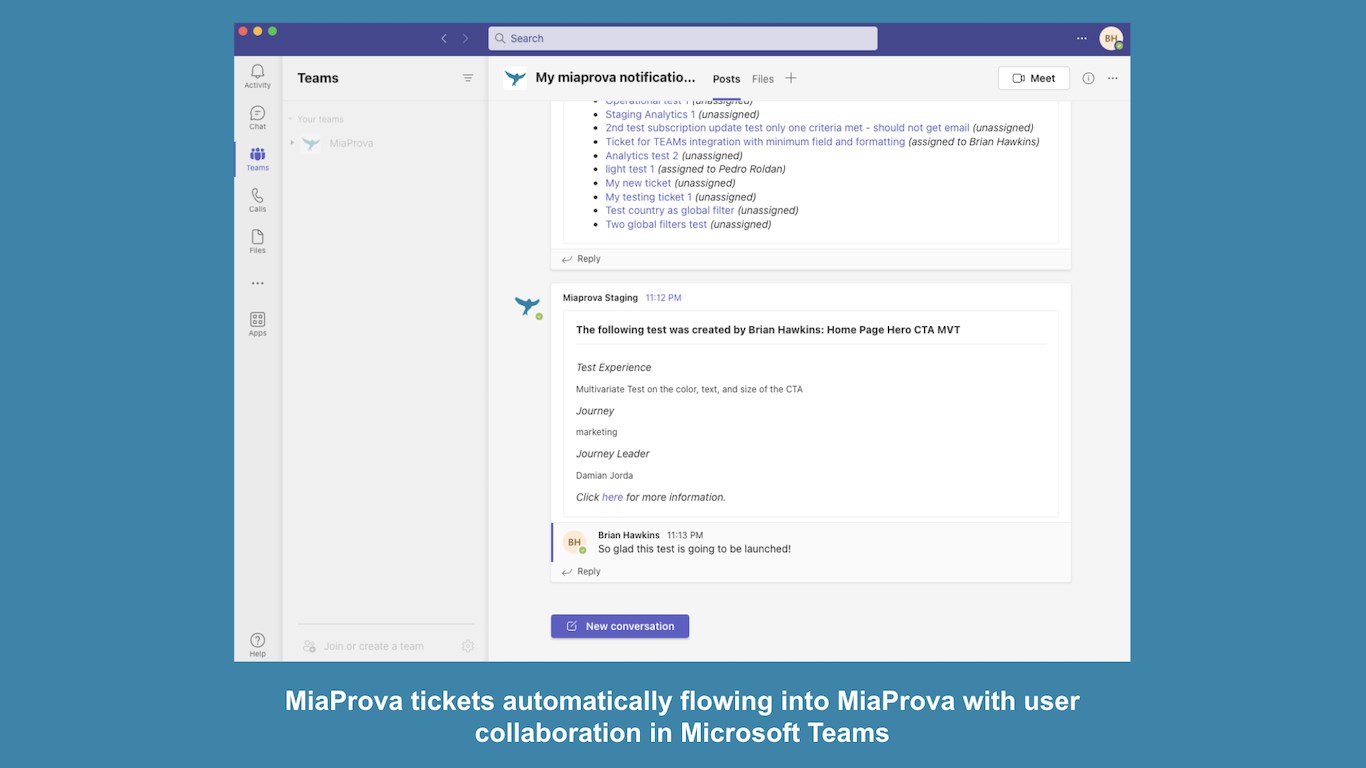Open the Calls section
1366x768 pixels.
[x=257, y=200]
